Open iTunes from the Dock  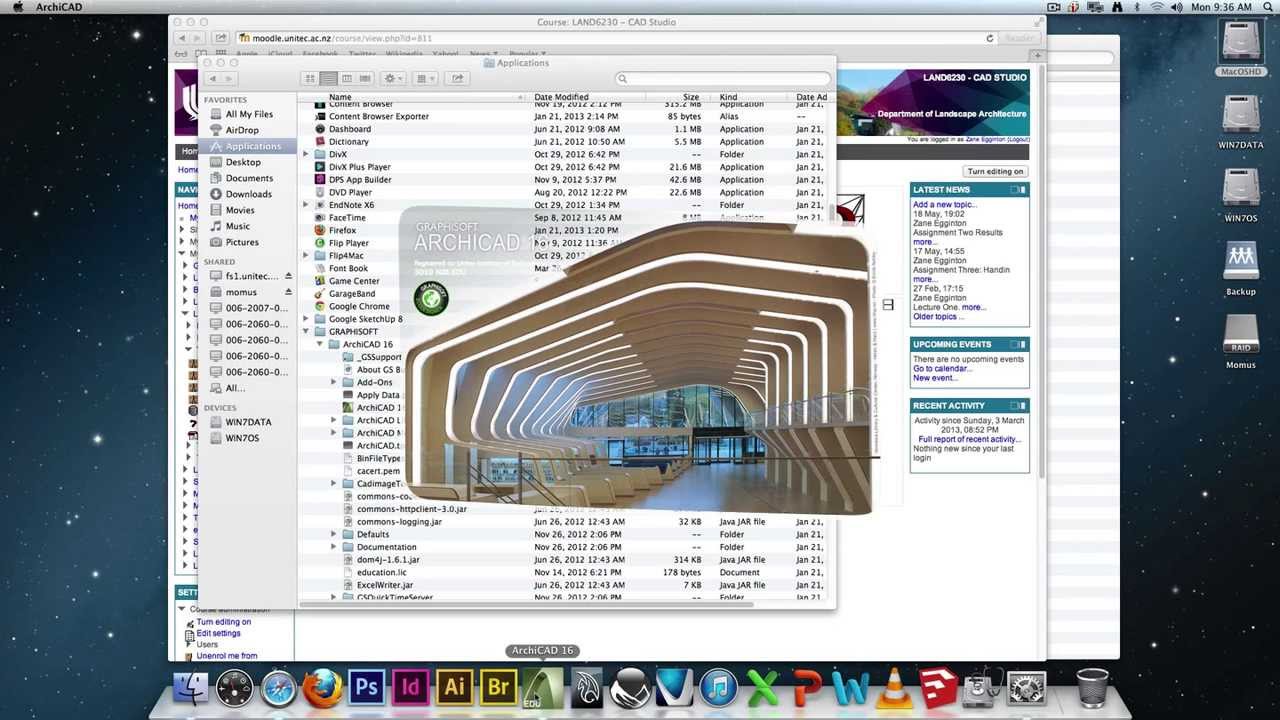[x=718, y=688]
